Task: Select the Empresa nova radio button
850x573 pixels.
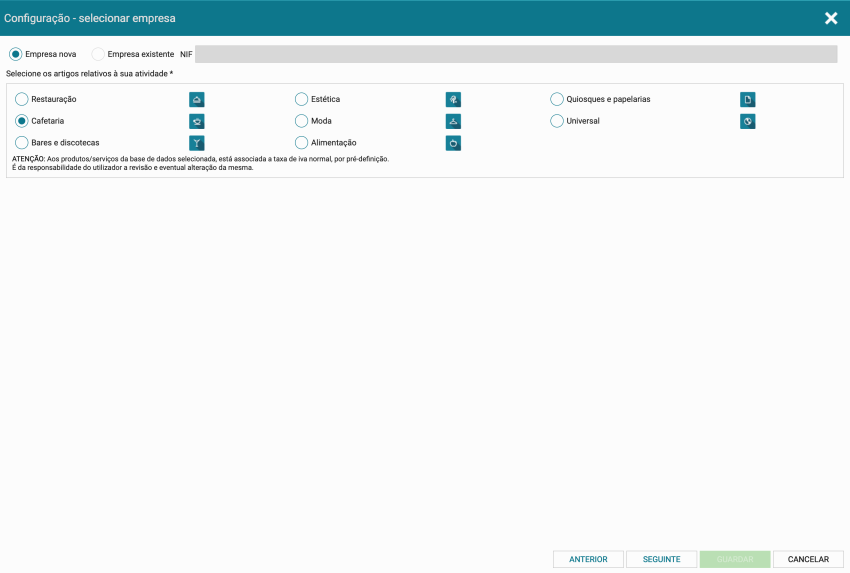Action: tap(16, 54)
